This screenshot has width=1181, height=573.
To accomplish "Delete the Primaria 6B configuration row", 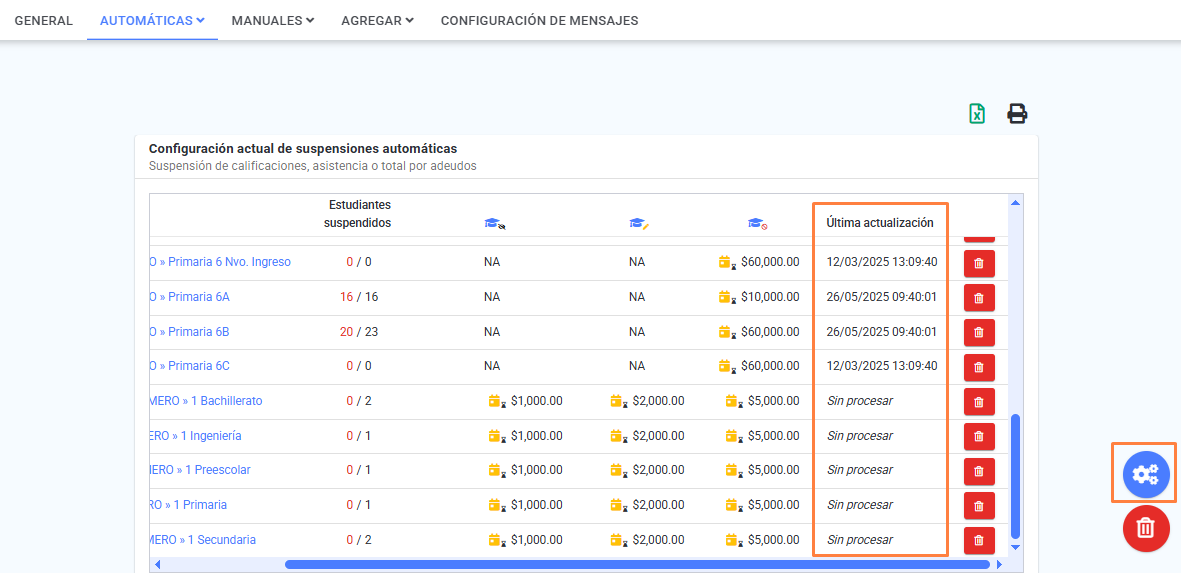I will click(x=979, y=332).
